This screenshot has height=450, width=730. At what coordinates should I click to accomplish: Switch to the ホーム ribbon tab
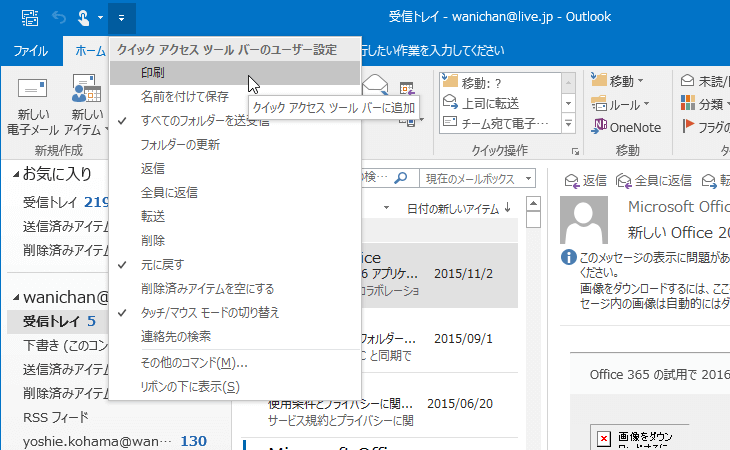tap(90, 50)
